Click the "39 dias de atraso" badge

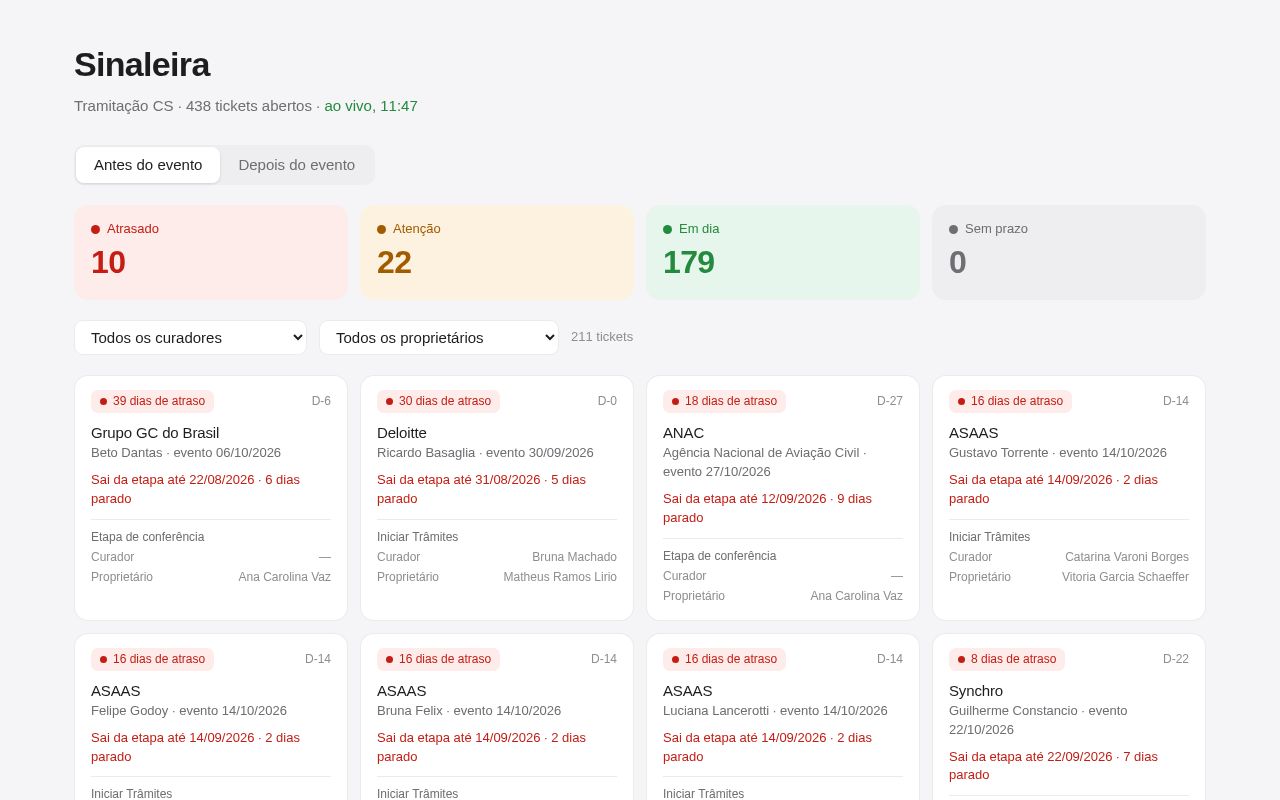pyautogui.click(x=152, y=401)
